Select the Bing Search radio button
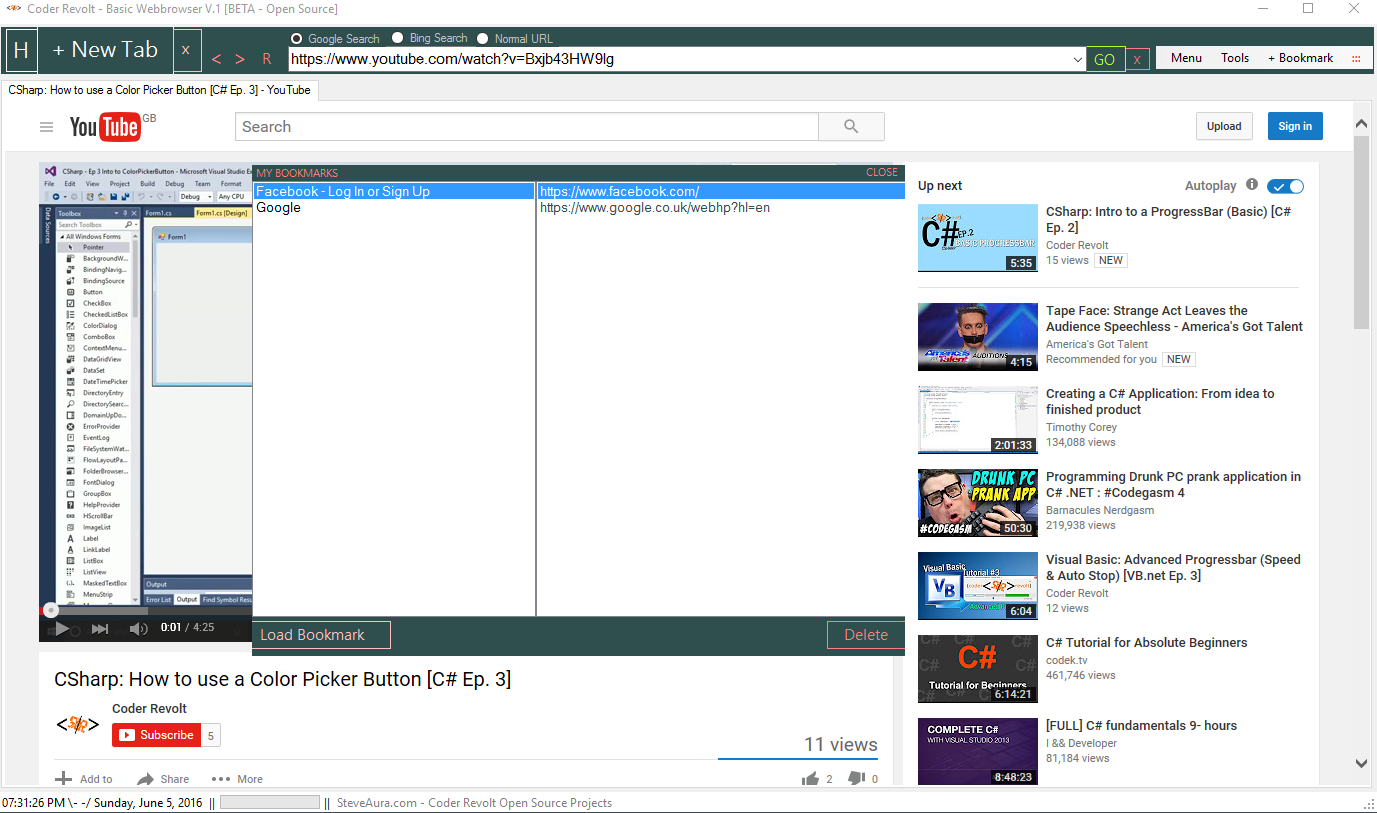The width and height of the screenshot is (1377, 813). 396,37
